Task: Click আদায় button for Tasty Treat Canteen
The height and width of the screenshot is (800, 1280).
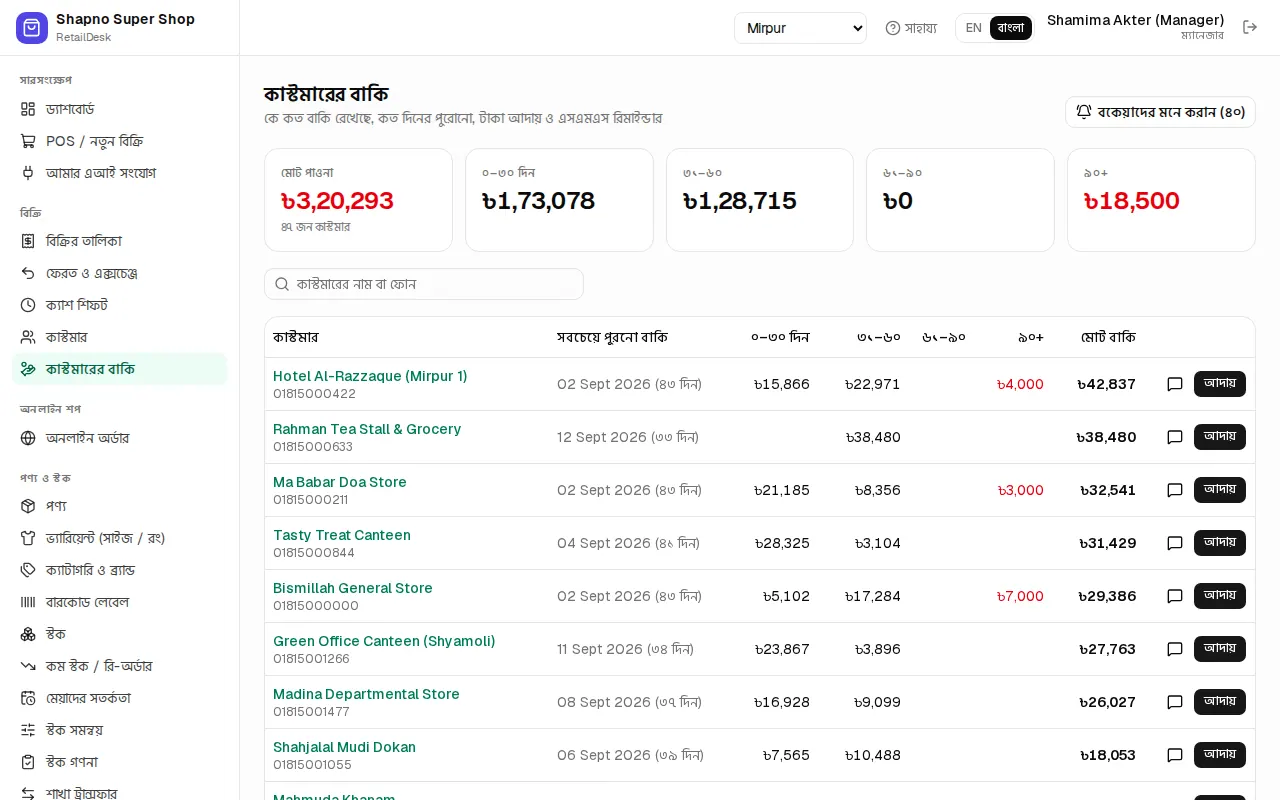Action: click(1220, 543)
